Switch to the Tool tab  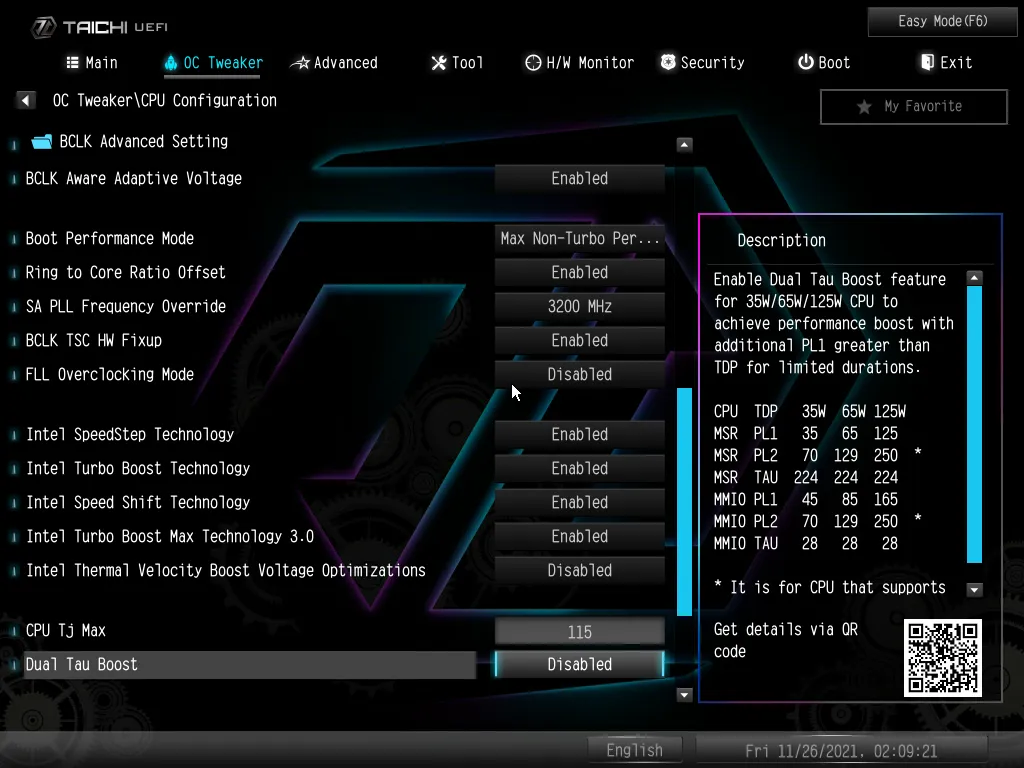point(457,63)
